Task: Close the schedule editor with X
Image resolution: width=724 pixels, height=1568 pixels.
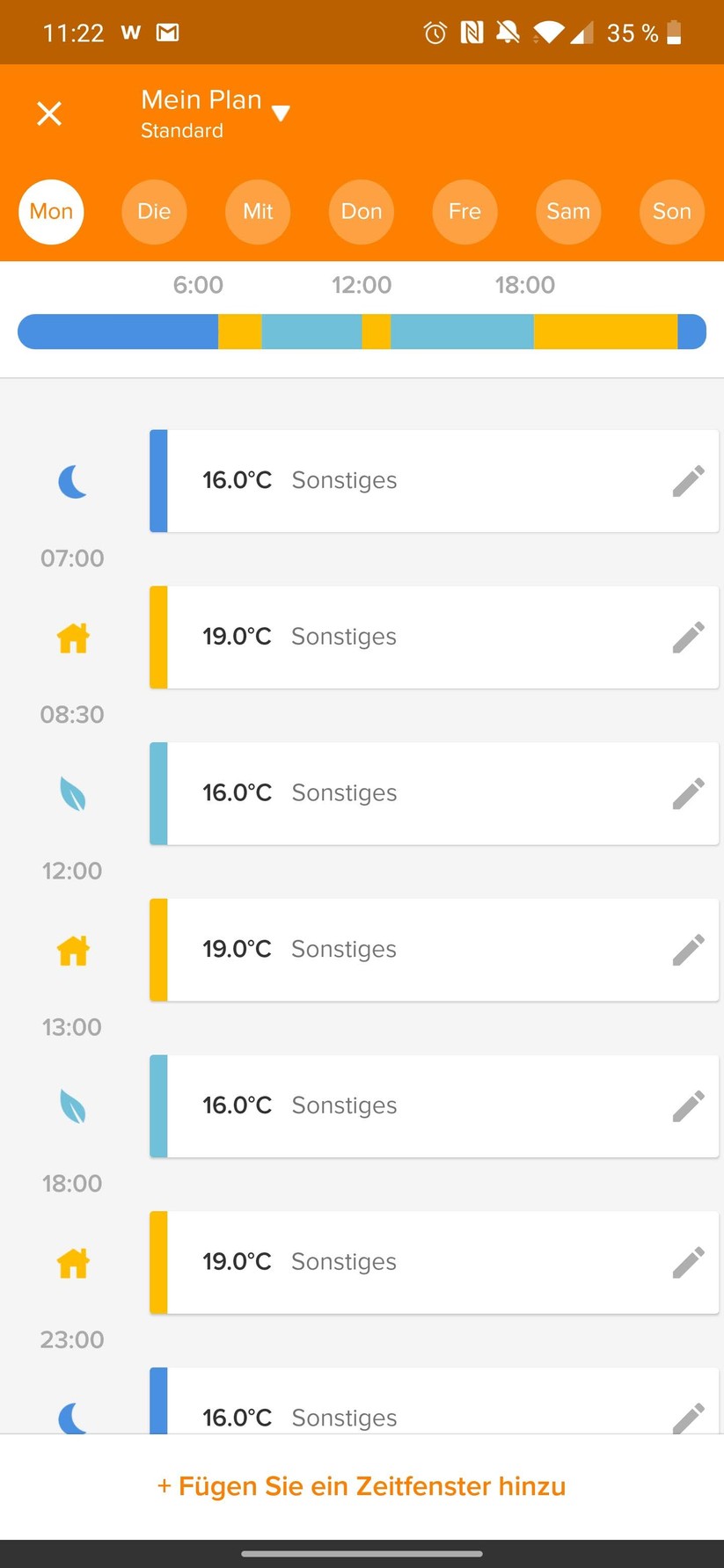Action: click(x=49, y=113)
